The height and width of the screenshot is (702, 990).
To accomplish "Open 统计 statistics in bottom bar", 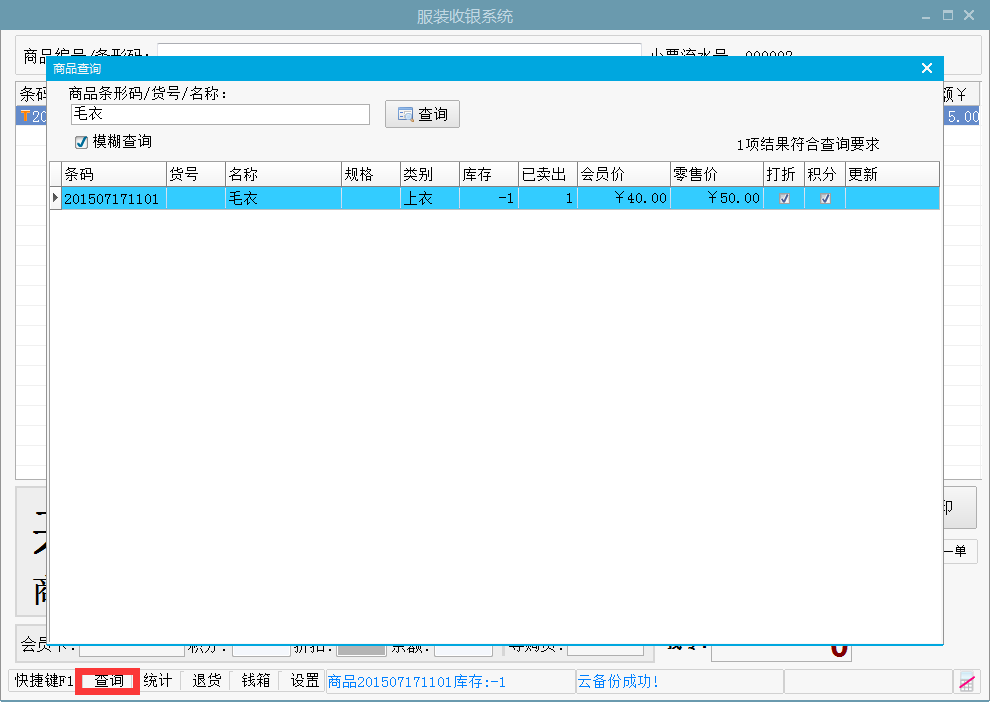I will click(158, 681).
